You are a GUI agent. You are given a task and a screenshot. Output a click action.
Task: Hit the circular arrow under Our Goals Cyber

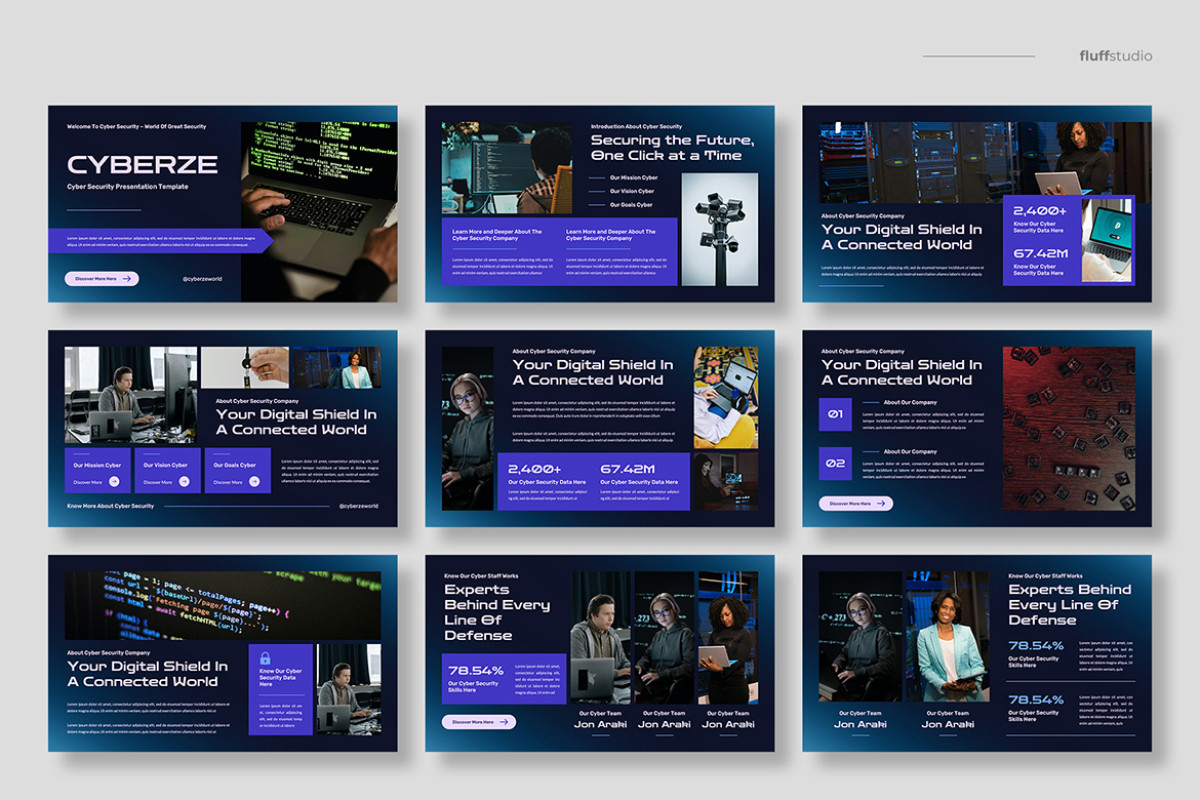(x=255, y=481)
